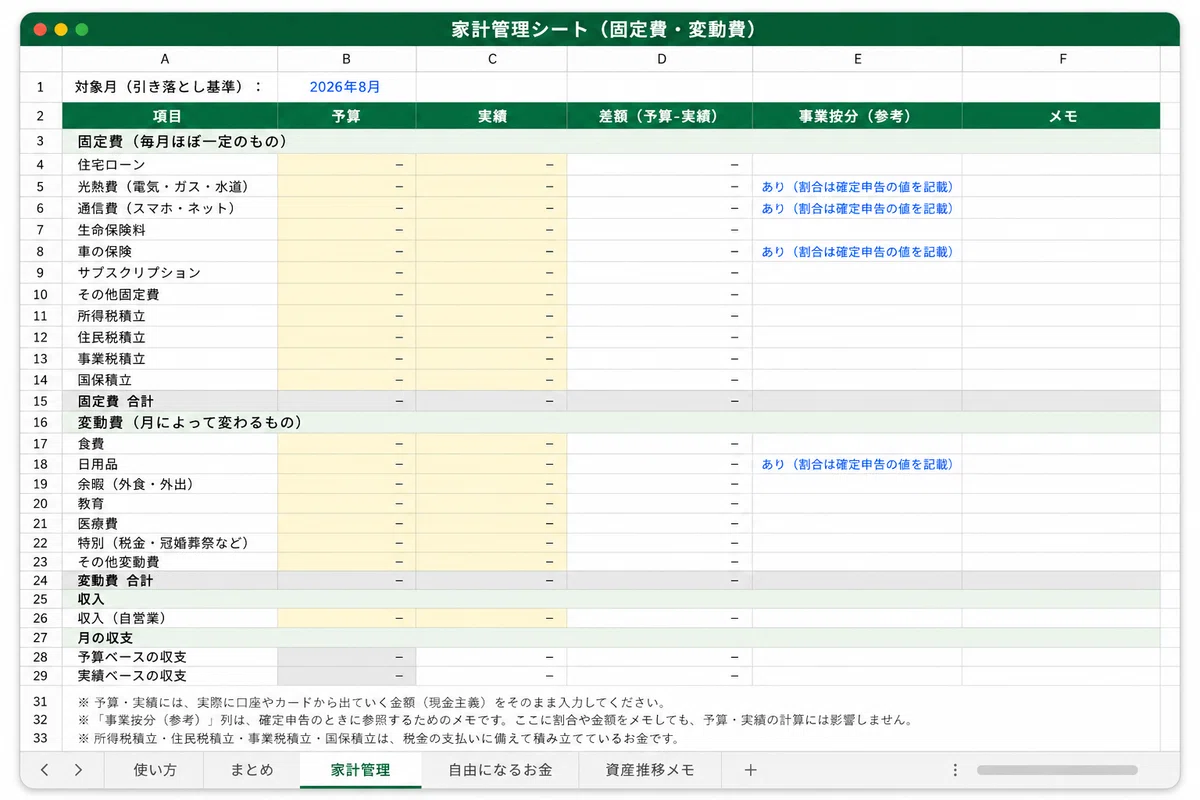Click the 差額(予算-実績) header cell

click(x=661, y=116)
